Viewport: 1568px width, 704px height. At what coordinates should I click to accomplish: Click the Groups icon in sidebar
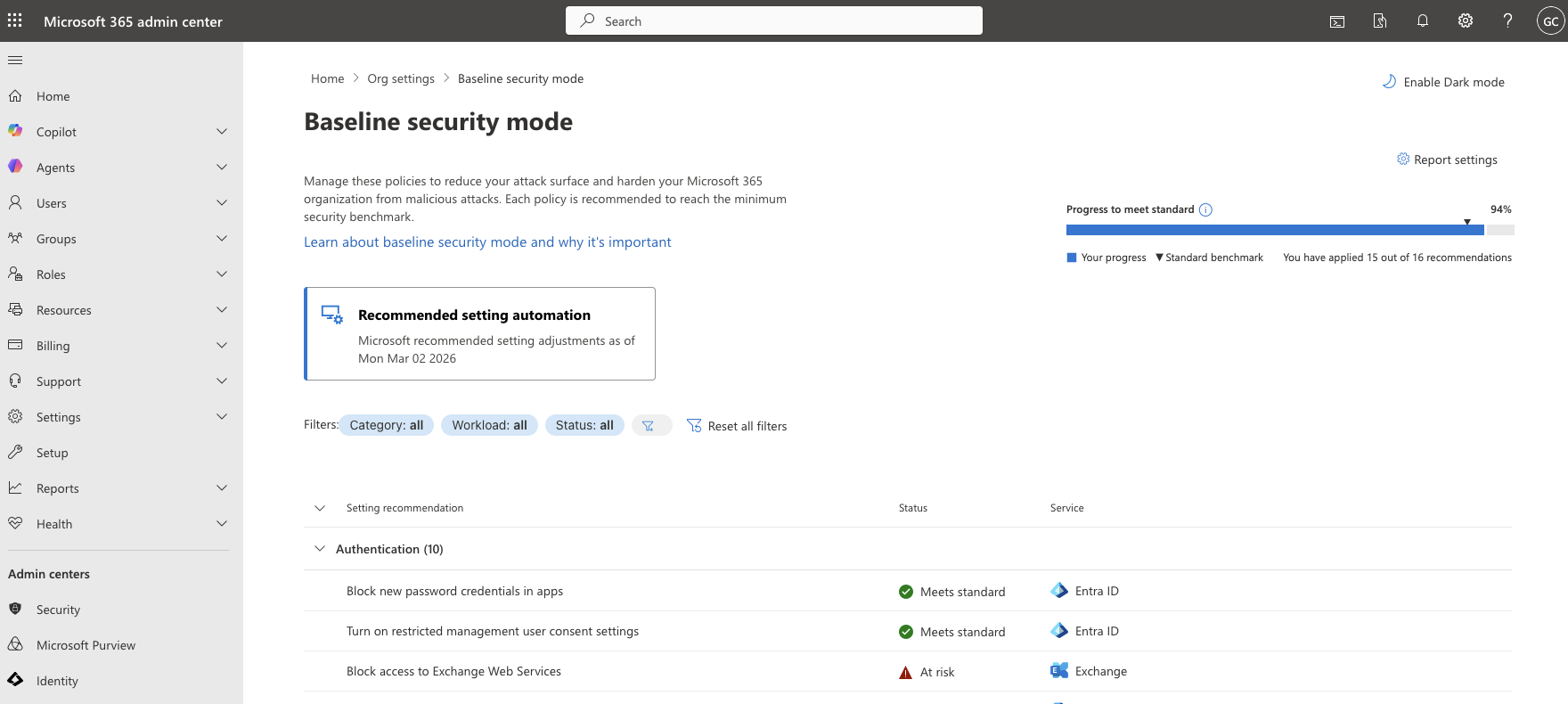click(x=15, y=238)
